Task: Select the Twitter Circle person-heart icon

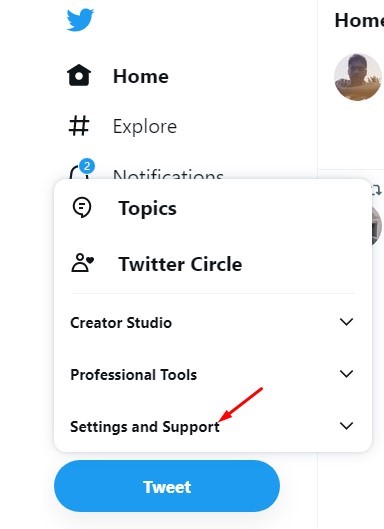Action: [82, 263]
